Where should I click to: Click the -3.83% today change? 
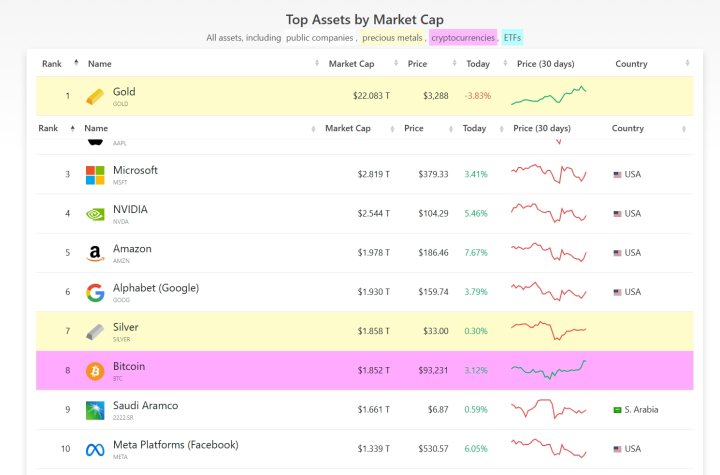click(x=478, y=96)
